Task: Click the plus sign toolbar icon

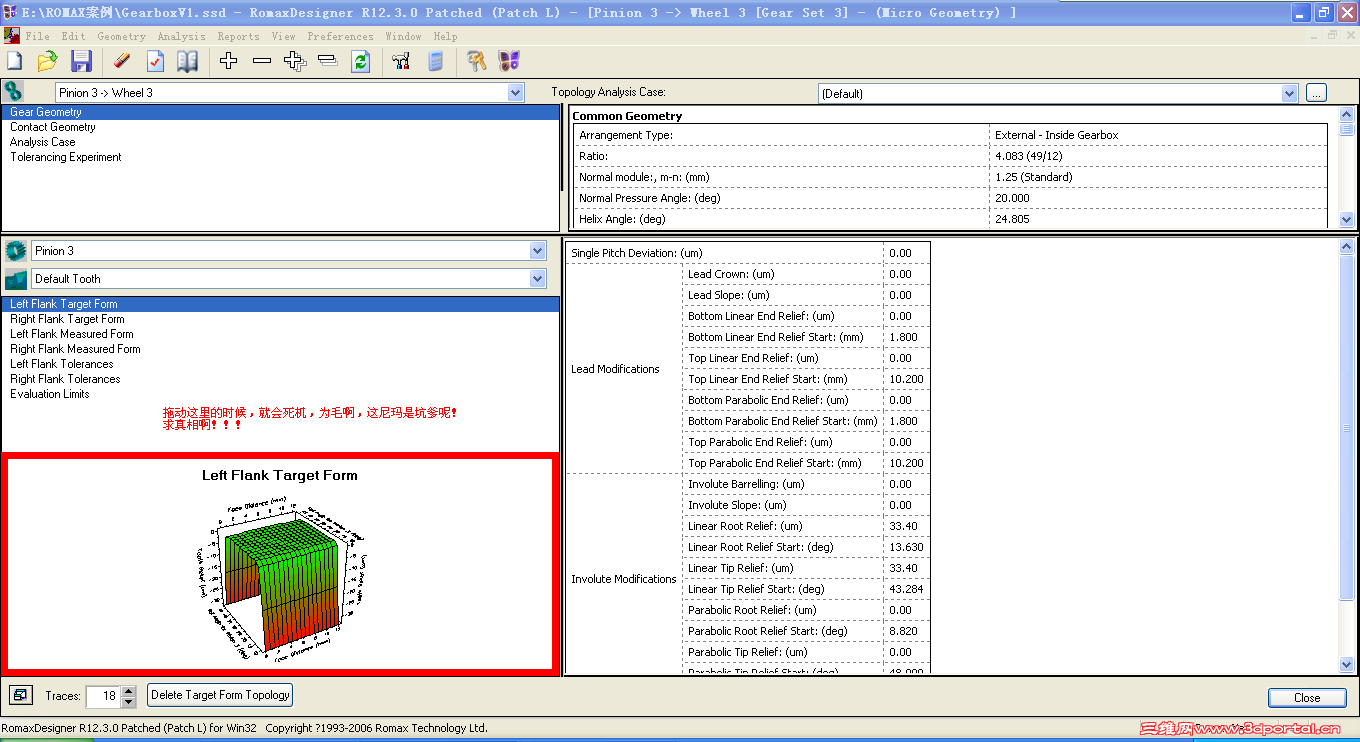Action: [x=229, y=62]
